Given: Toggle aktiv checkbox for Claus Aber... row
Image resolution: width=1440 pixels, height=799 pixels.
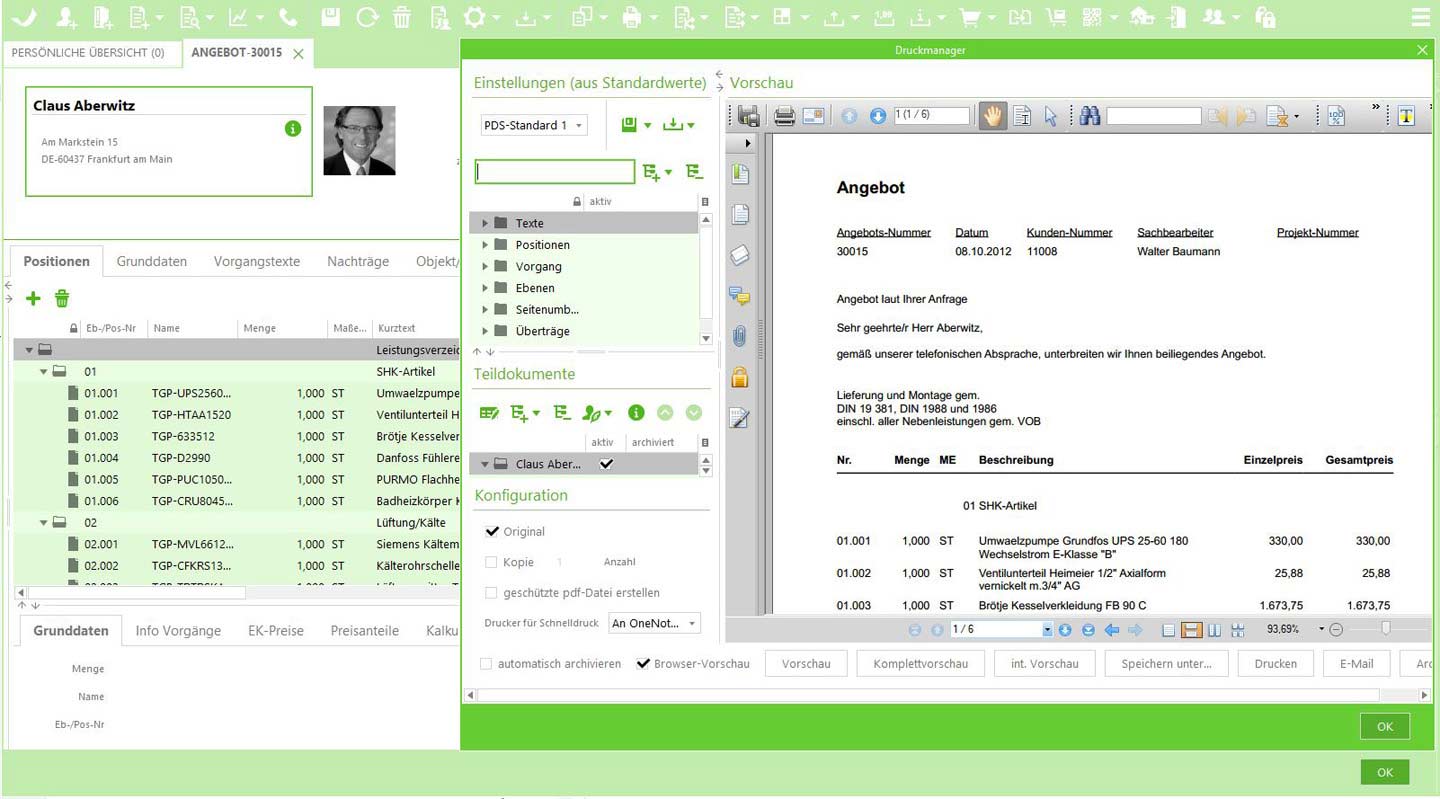Looking at the screenshot, I should click(605, 464).
